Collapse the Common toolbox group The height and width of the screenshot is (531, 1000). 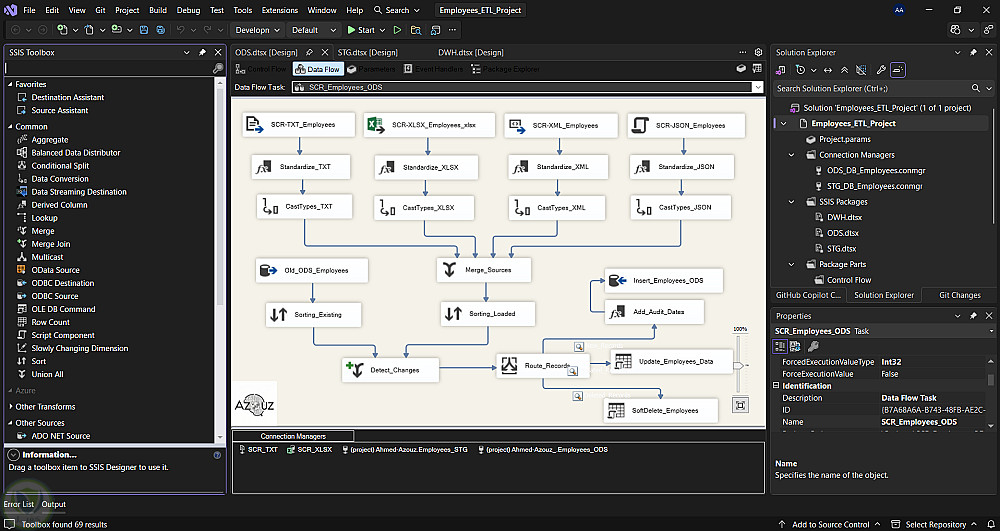pos(10,127)
